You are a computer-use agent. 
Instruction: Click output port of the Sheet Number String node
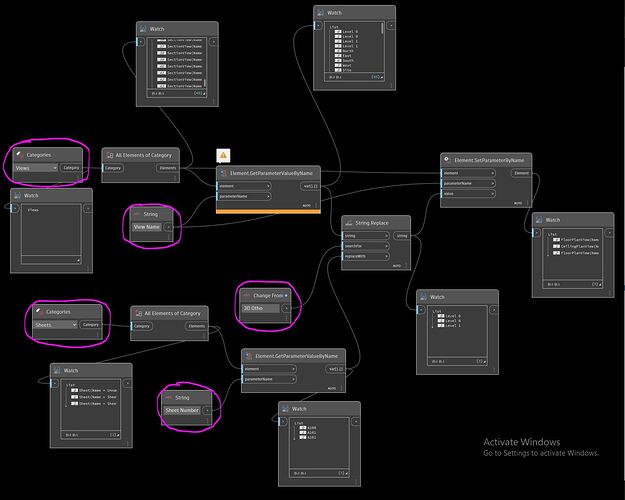tap(207, 410)
